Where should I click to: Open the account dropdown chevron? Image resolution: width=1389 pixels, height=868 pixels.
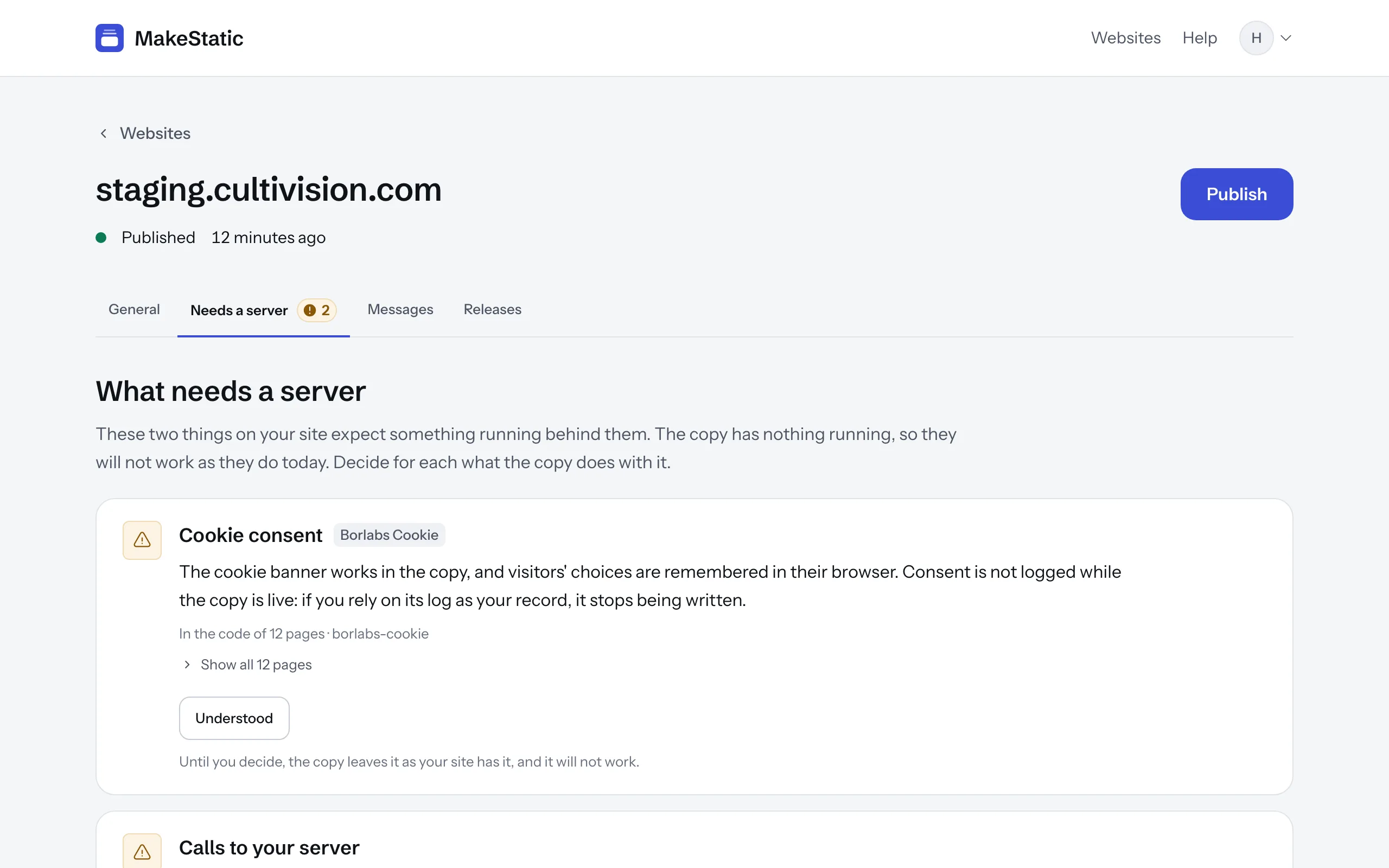1286,38
